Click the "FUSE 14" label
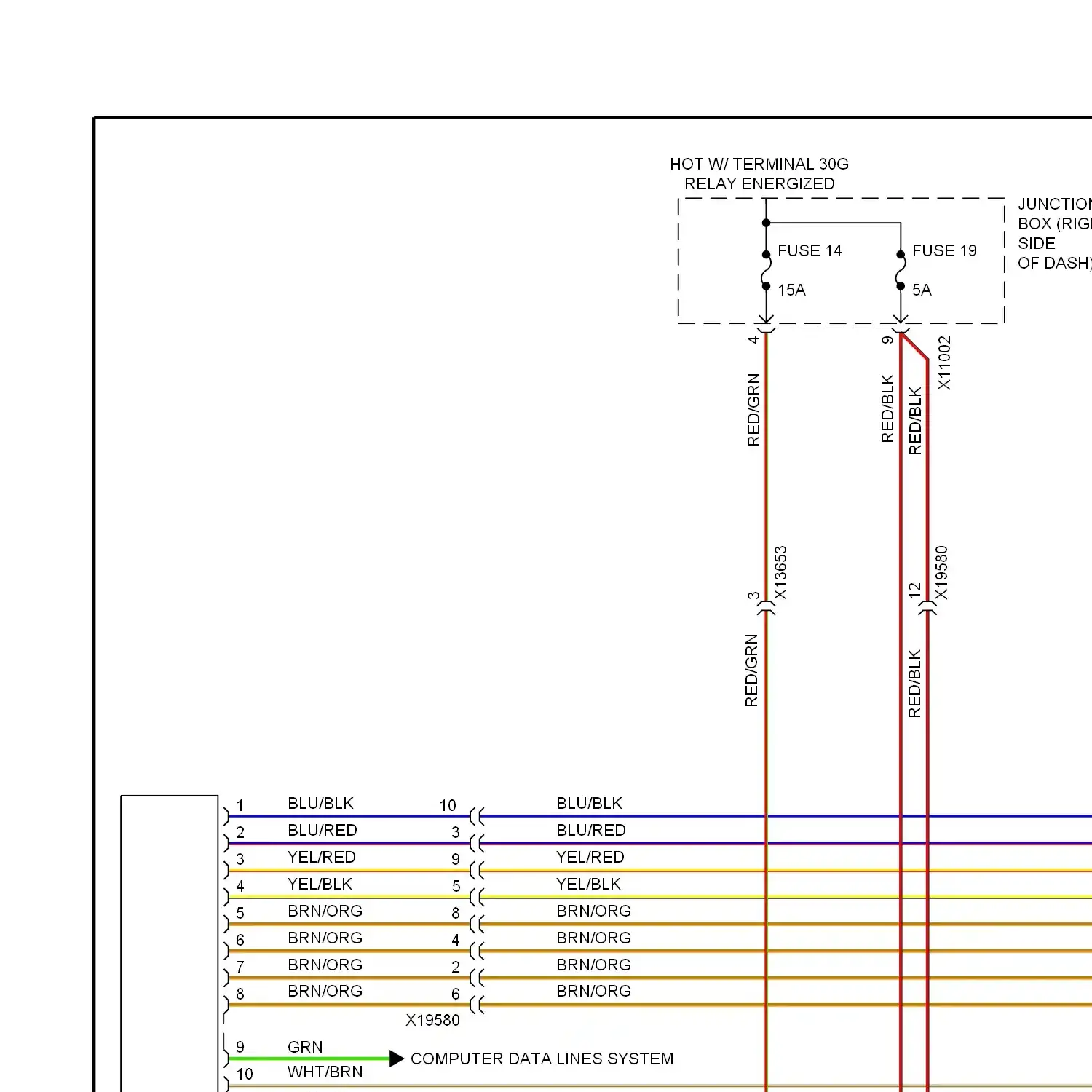 810,250
